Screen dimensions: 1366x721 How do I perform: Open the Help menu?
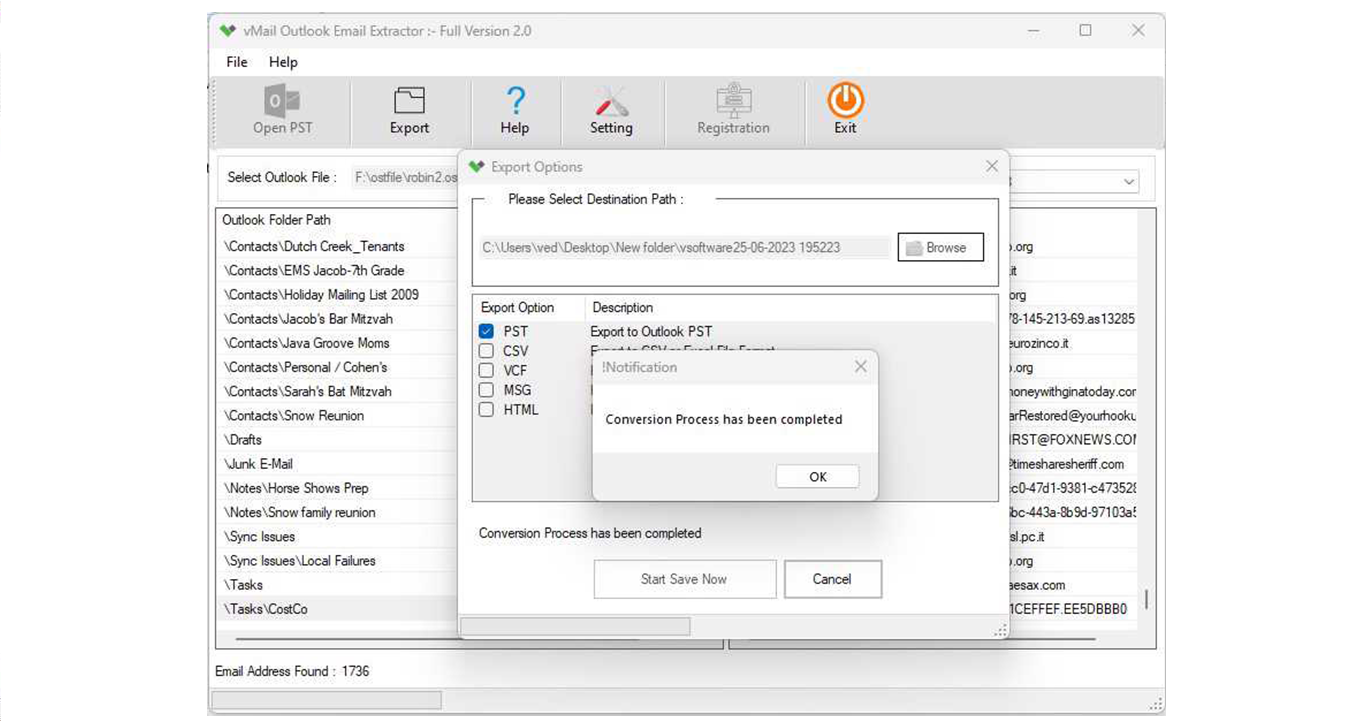click(283, 62)
